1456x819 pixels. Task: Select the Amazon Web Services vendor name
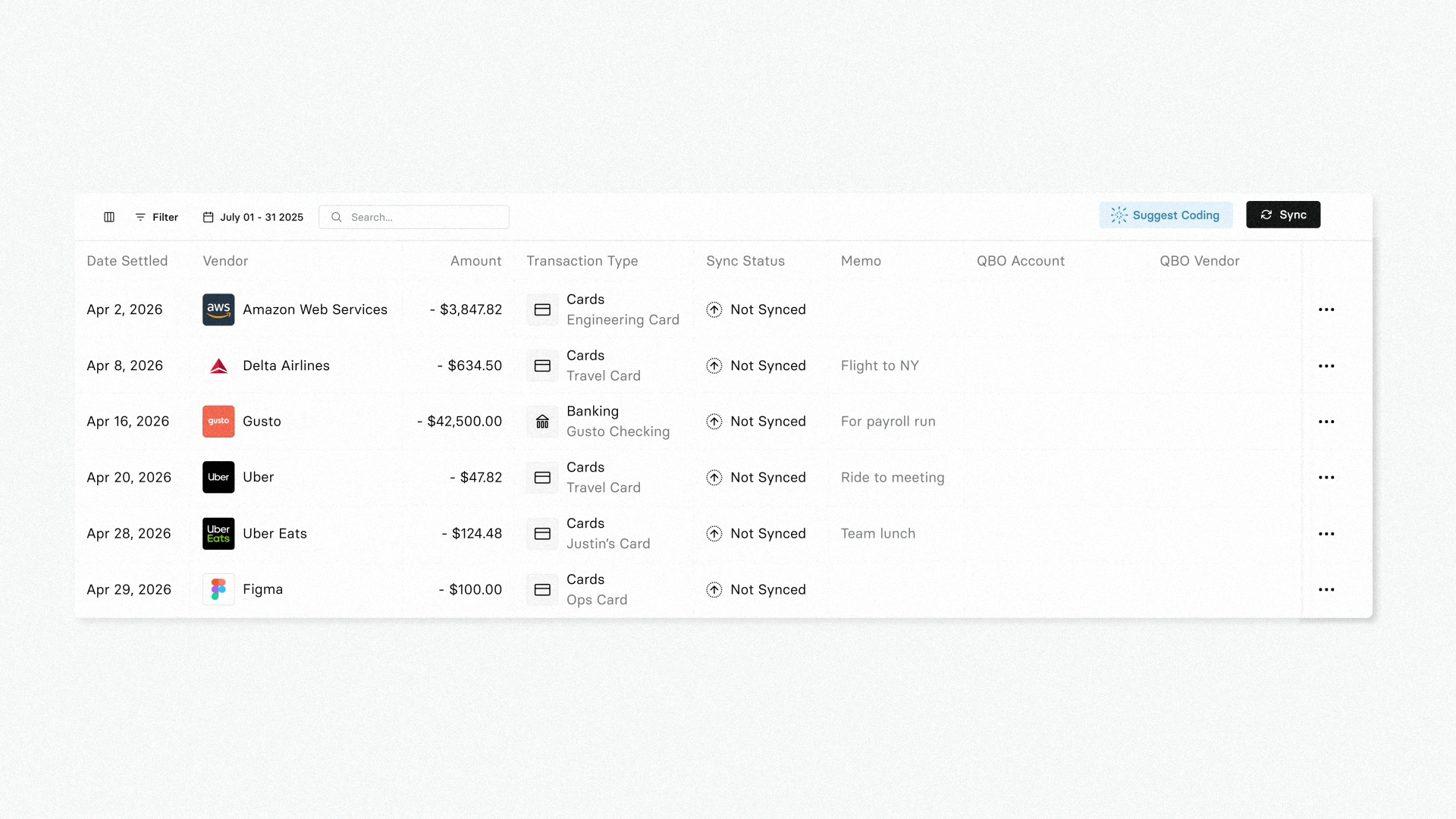click(315, 309)
